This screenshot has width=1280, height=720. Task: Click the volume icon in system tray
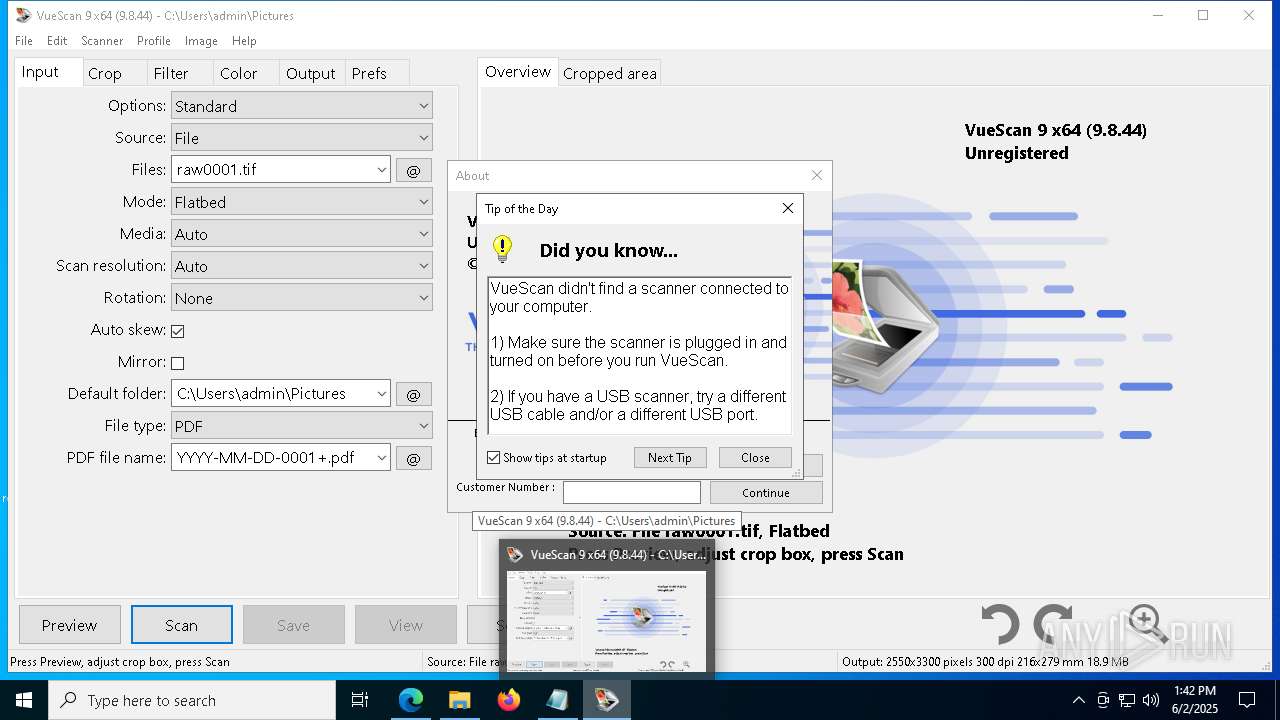pos(1151,700)
